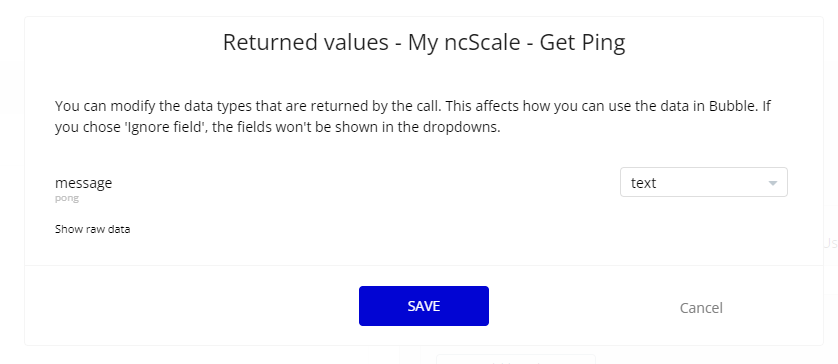Click the dropdown arrow next to text
Screen dimensions: 838x364
coord(772,183)
